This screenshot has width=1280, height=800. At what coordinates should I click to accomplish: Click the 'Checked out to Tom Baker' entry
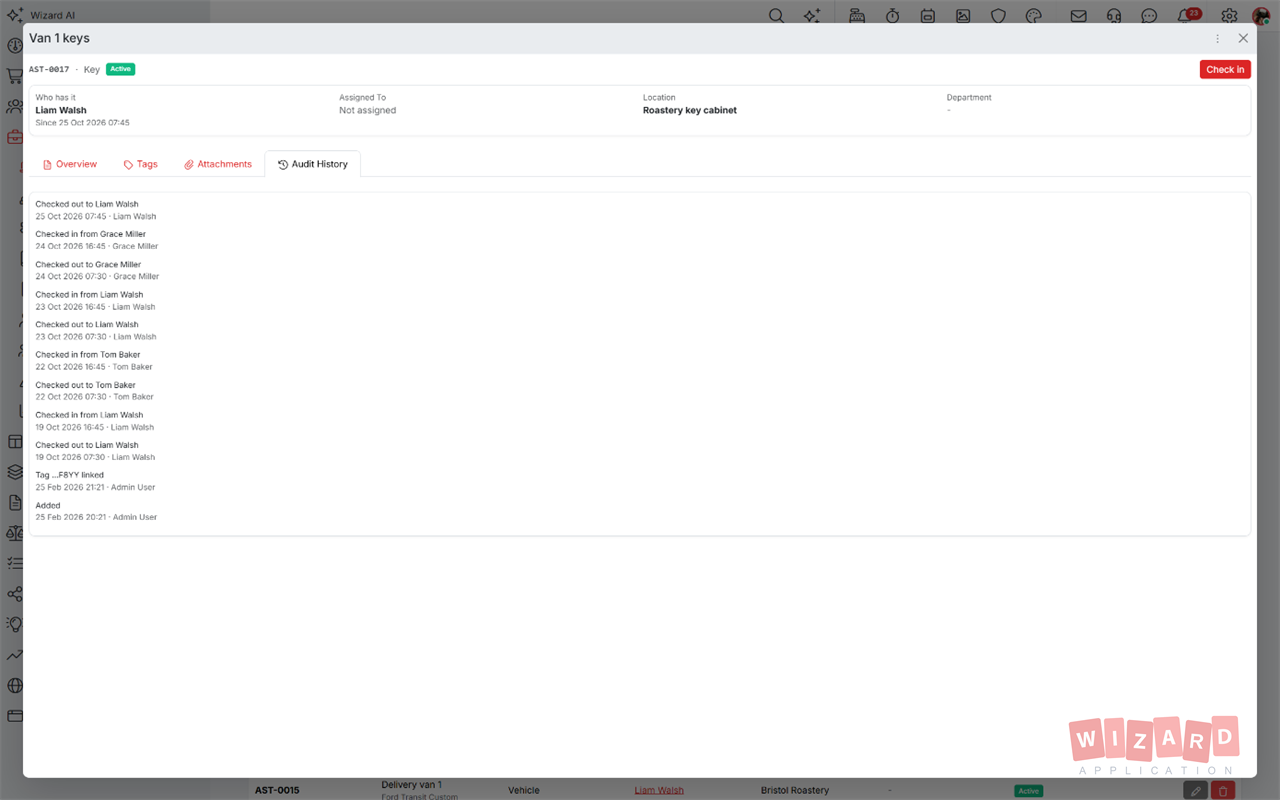coord(86,385)
